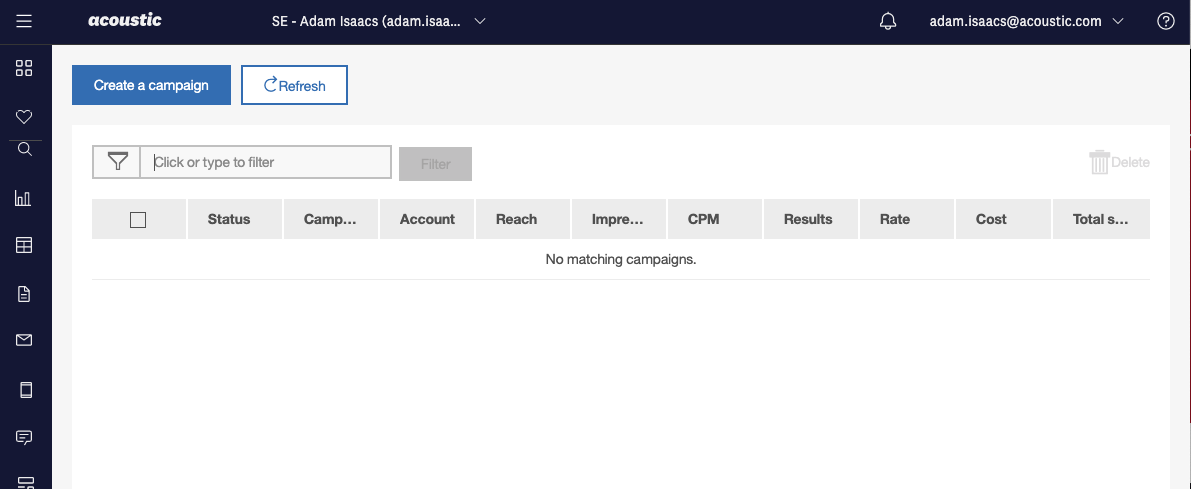Sort by the Status column header

(x=229, y=220)
